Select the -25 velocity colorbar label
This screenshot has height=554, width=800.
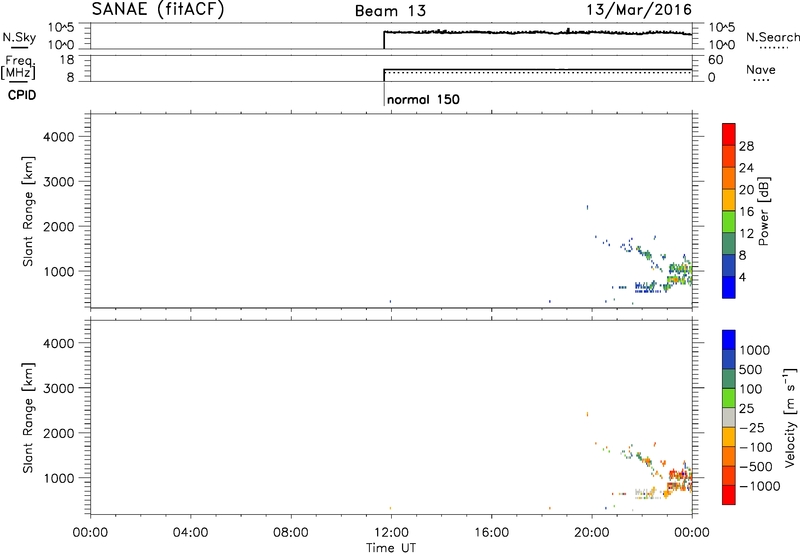752,427
